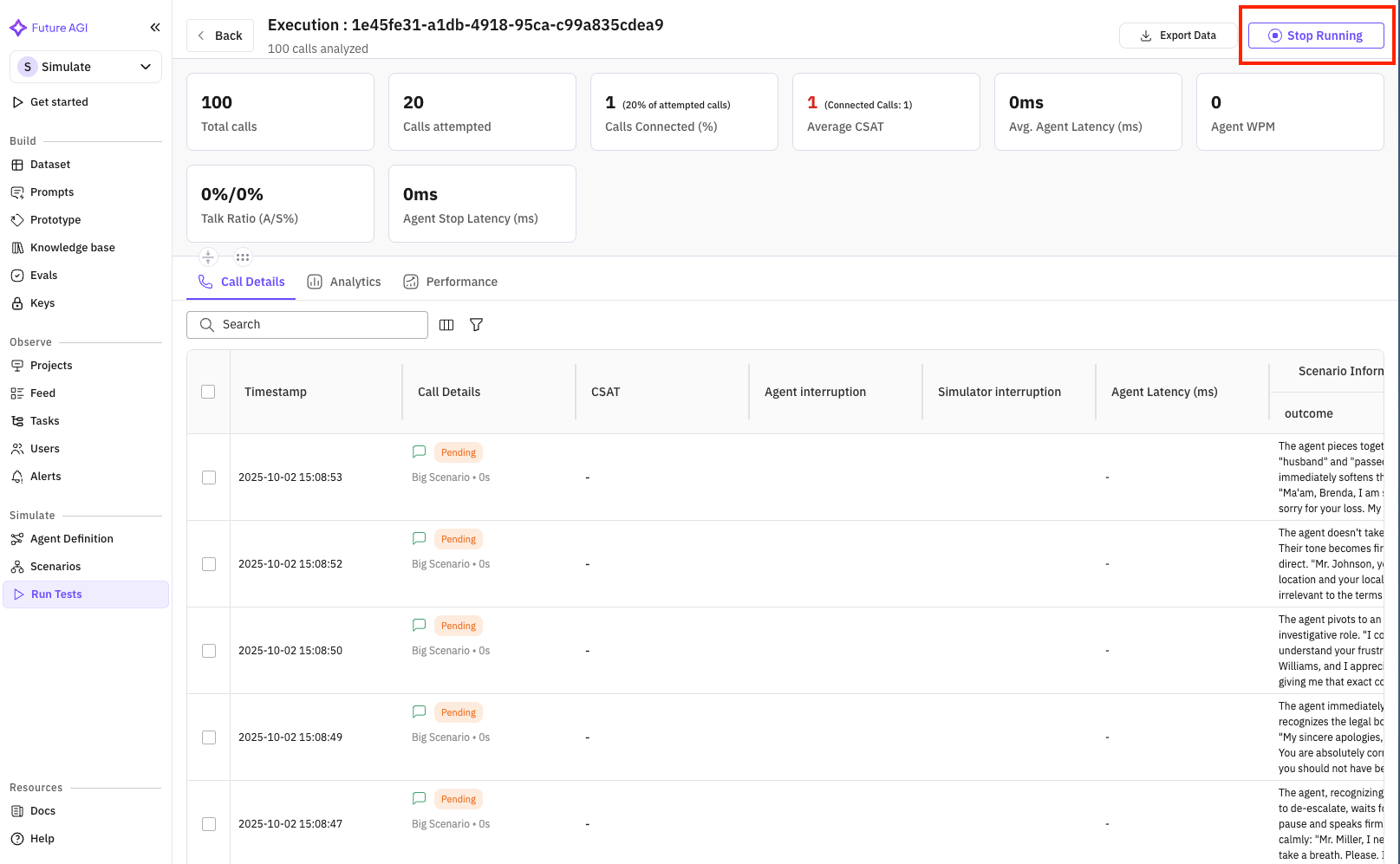The width and height of the screenshot is (1400, 864).
Task: Select row checkbox for 15:08:47 call
Action: point(209,824)
